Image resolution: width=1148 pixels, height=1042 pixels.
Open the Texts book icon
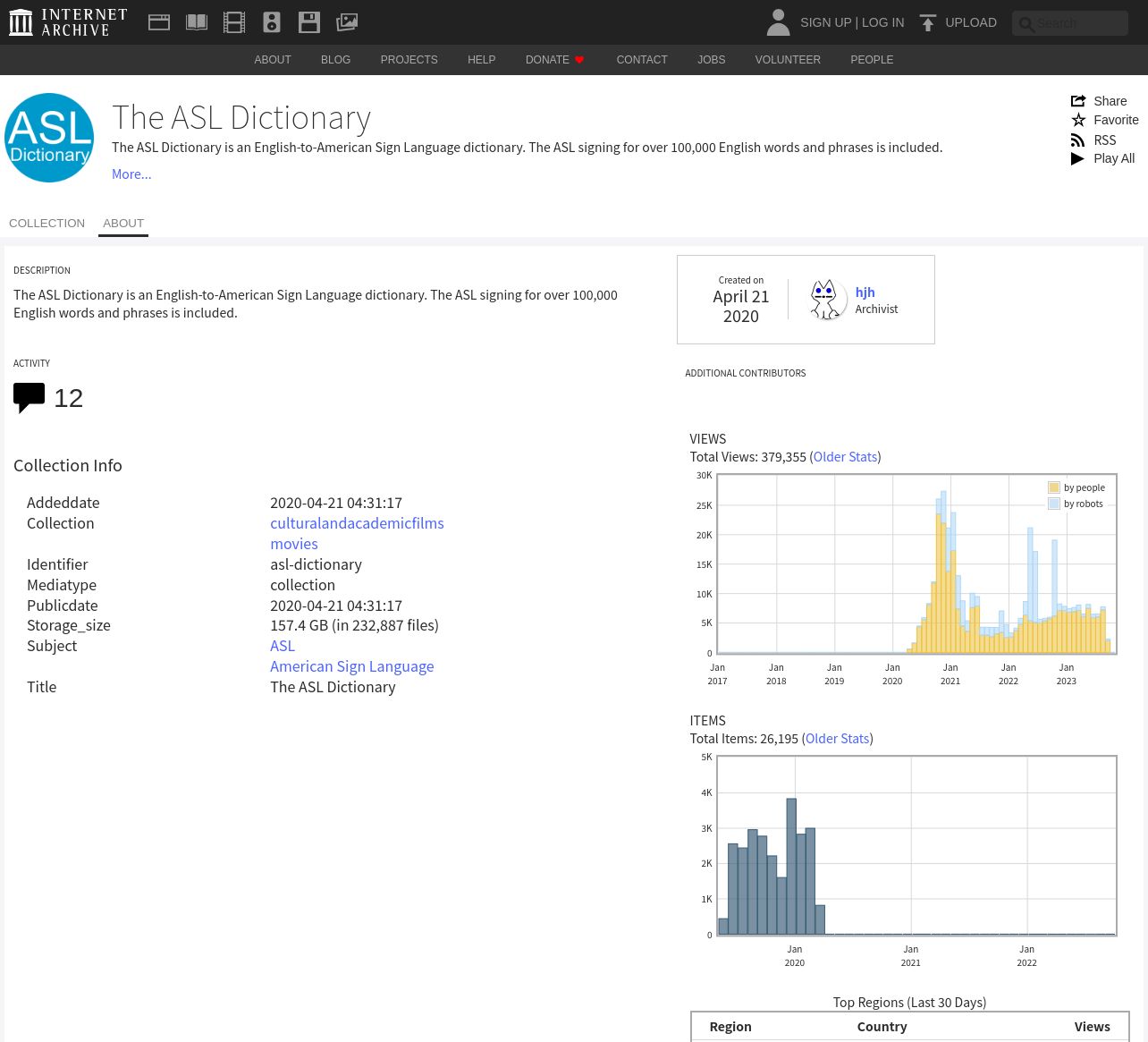(197, 22)
